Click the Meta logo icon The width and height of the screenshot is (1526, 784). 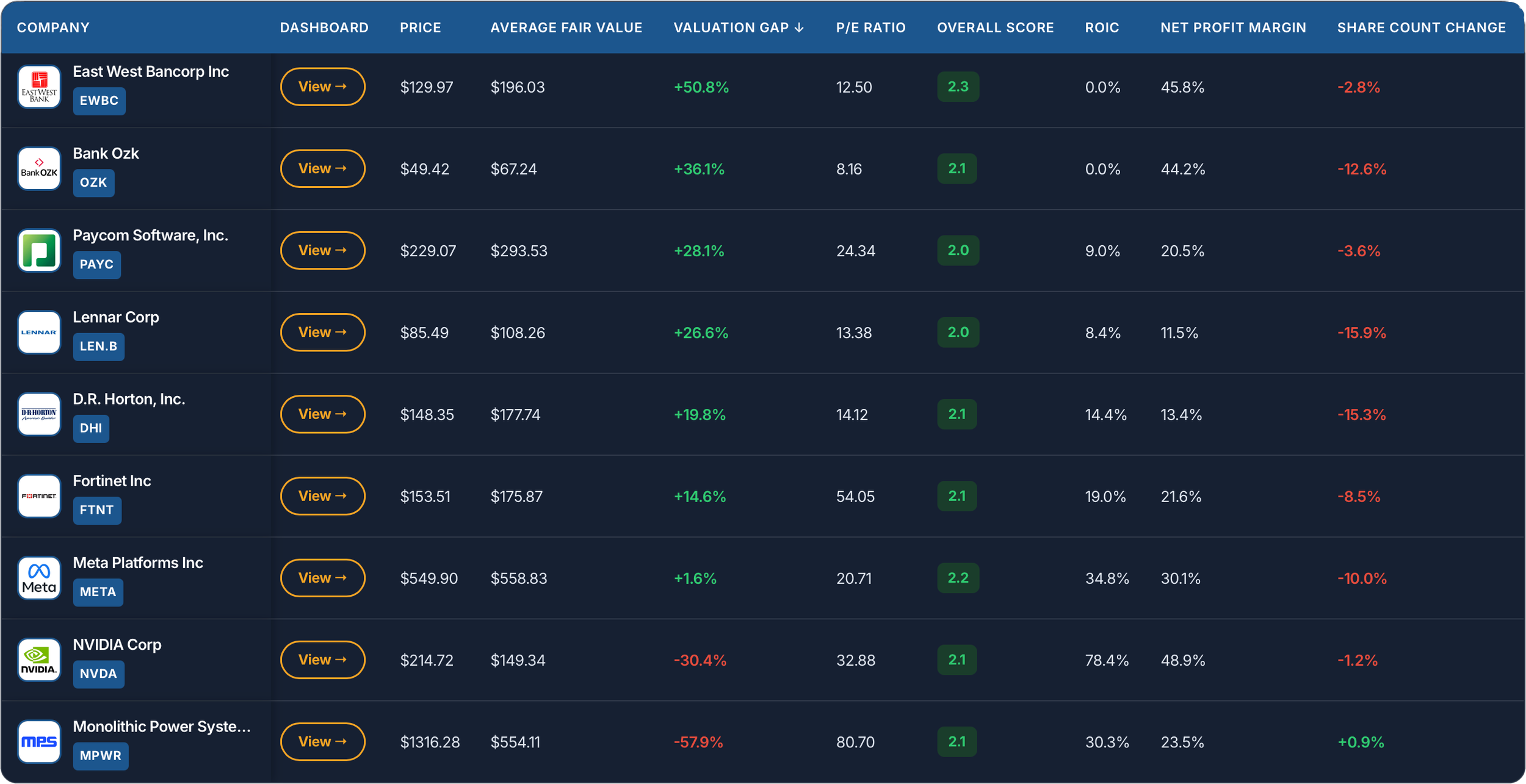coord(39,578)
